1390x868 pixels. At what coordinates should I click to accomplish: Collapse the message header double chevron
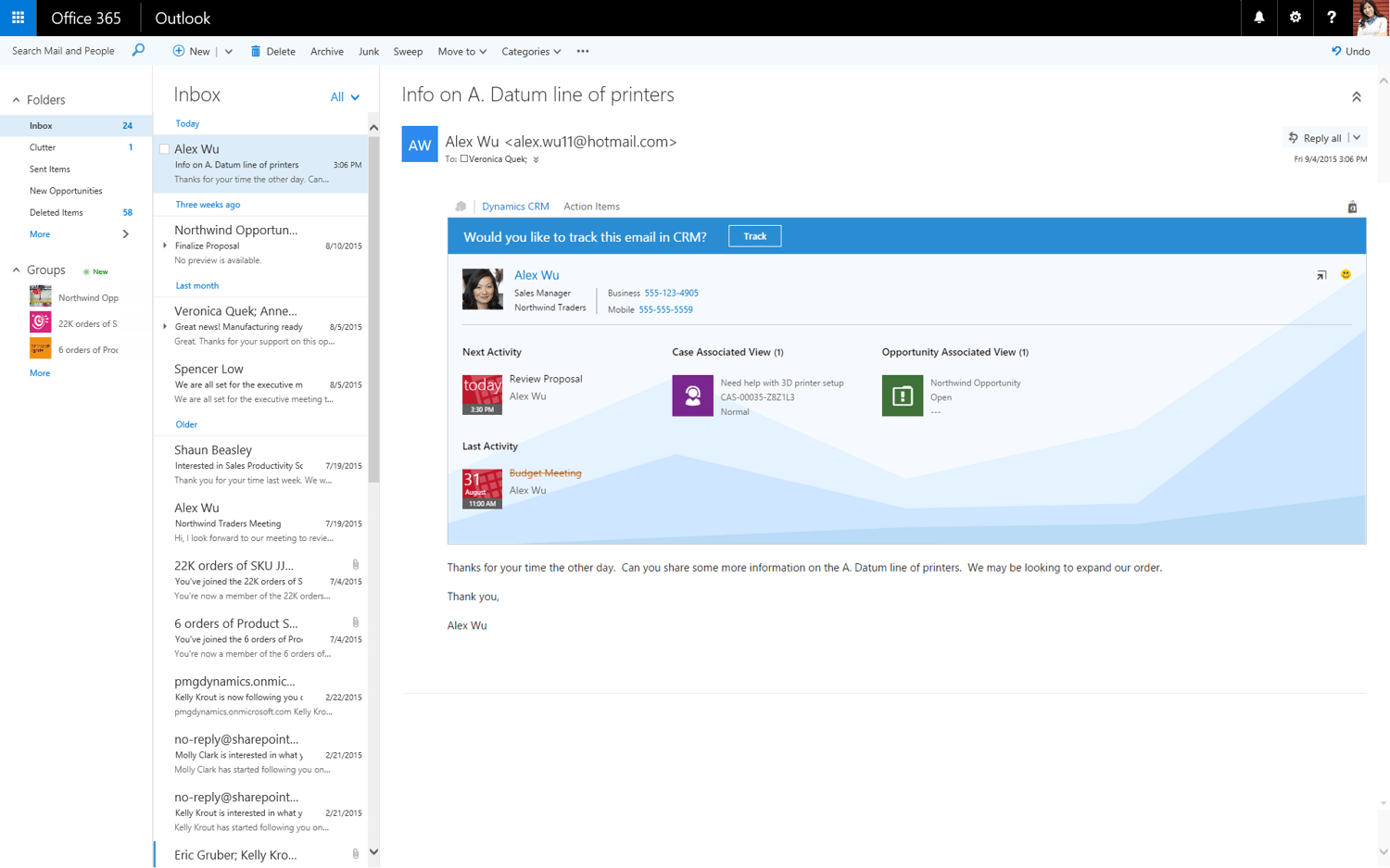[x=1356, y=97]
